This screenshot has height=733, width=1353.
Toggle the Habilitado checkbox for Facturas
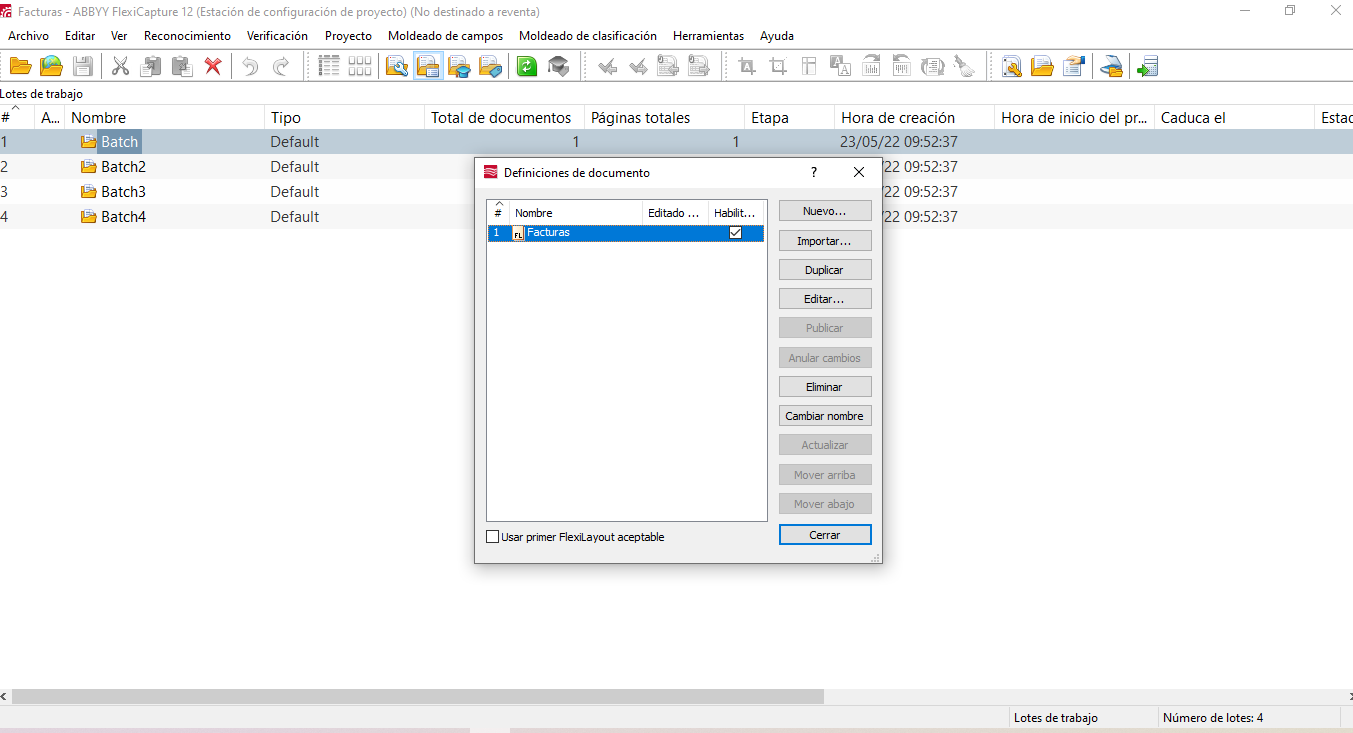click(736, 232)
